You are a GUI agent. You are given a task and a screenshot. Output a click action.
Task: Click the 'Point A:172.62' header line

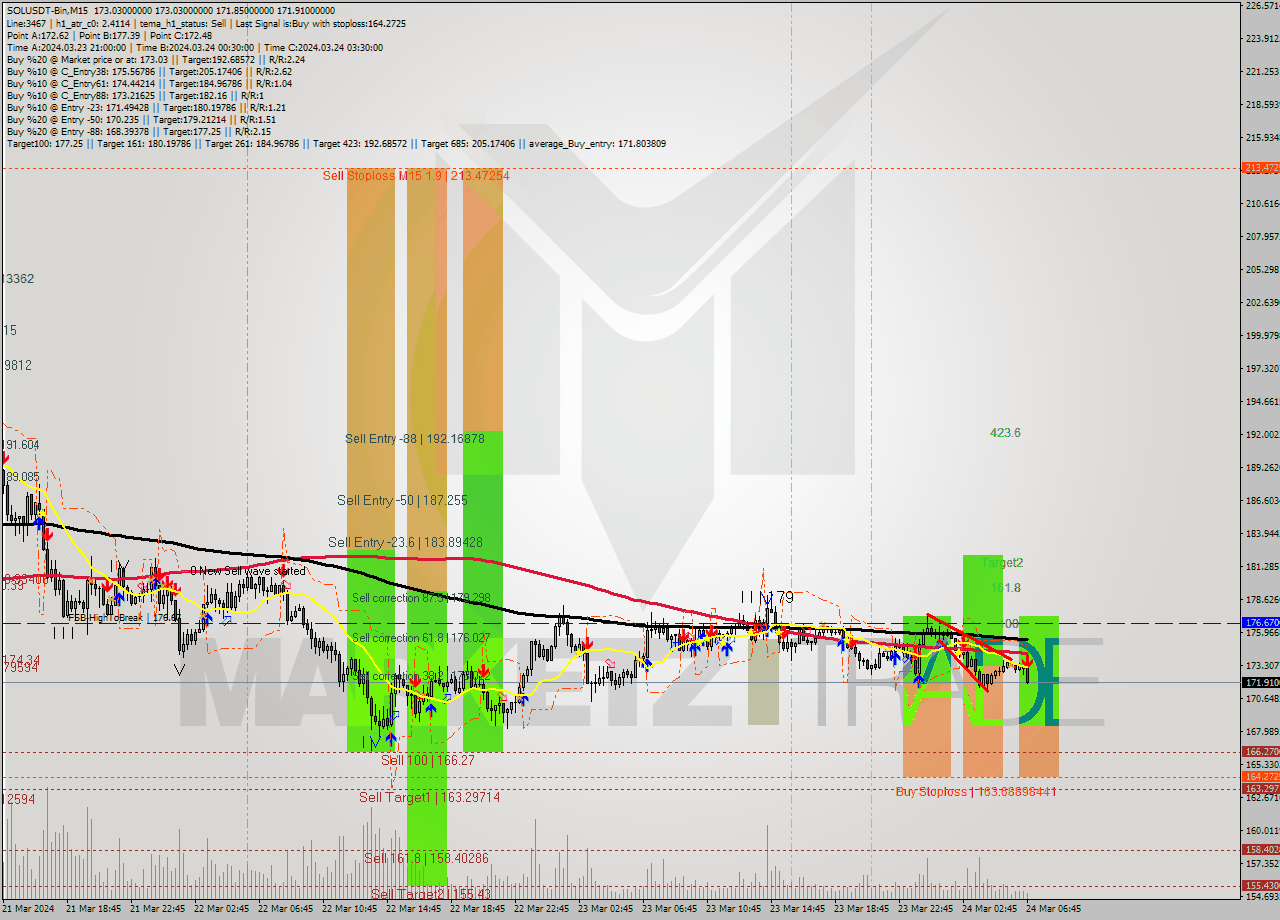point(109,35)
